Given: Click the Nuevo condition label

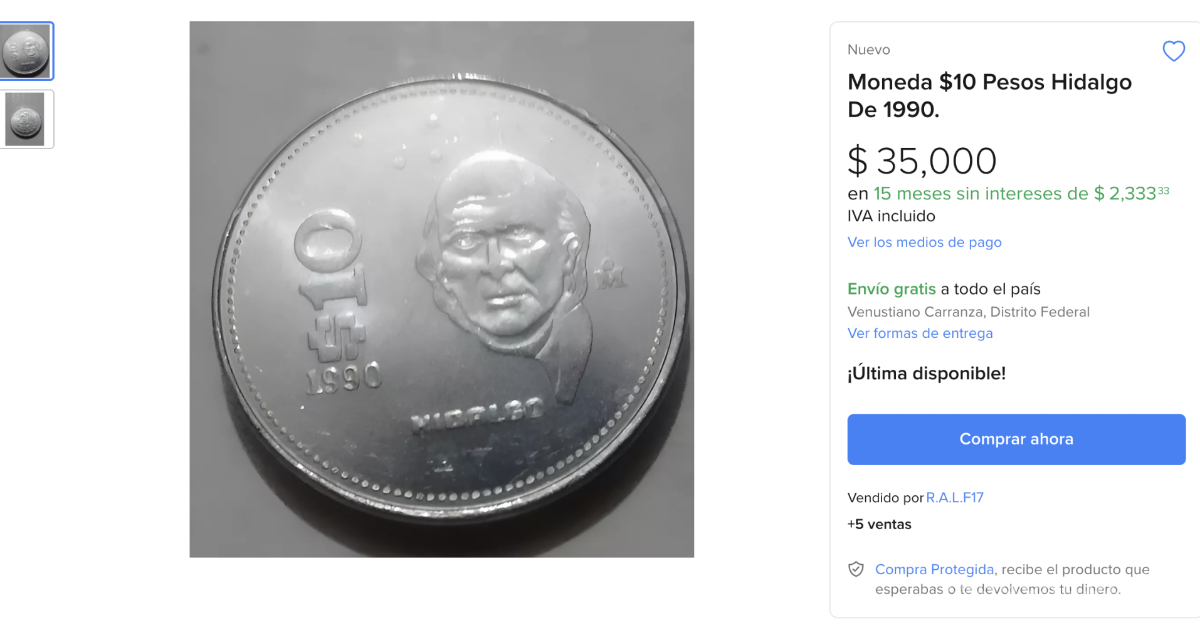Looking at the screenshot, I should point(868,50).
